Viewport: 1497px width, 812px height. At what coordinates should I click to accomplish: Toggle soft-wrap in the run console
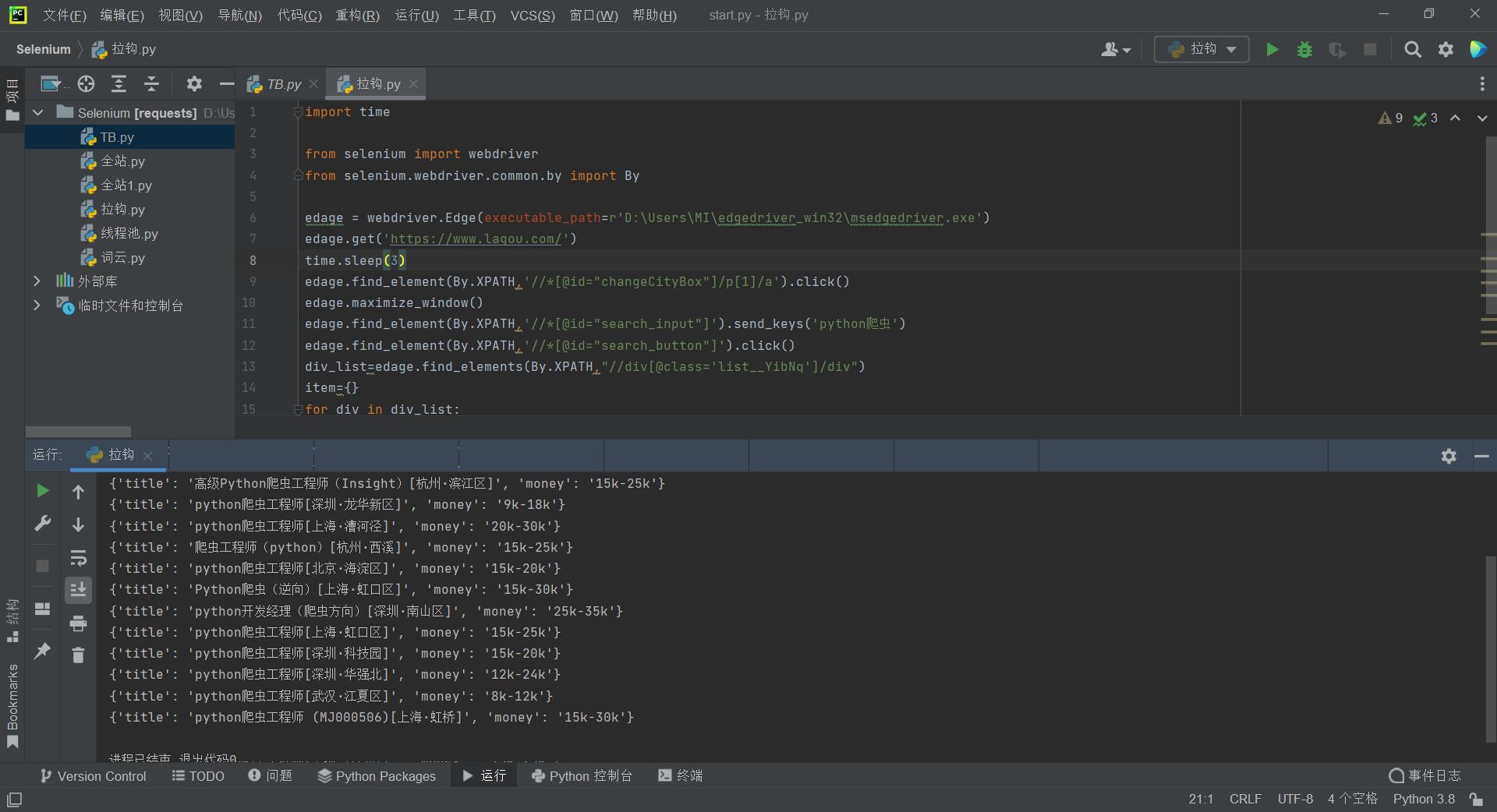point(78,558)
